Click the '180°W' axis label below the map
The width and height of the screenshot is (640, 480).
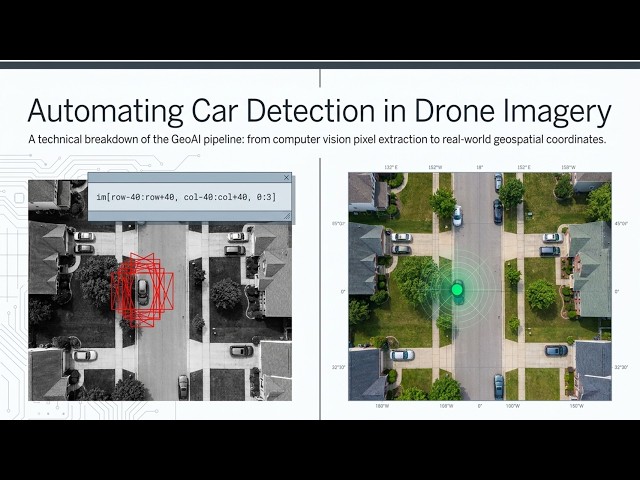382,406
